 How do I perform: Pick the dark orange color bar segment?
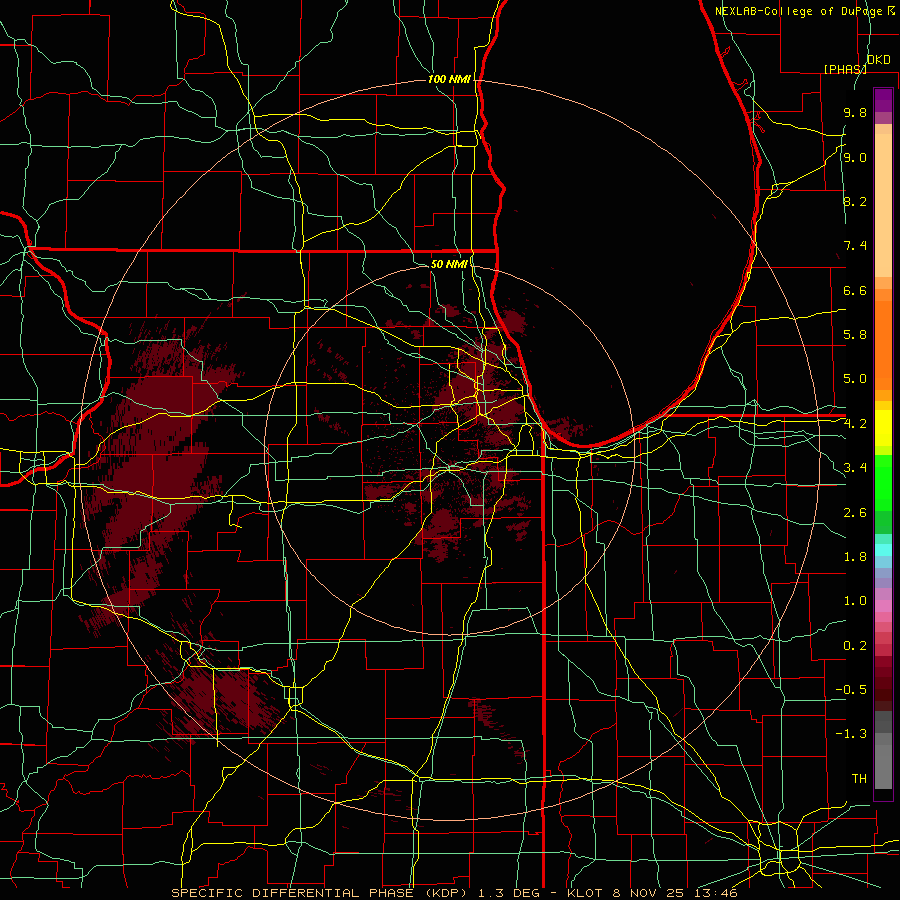(883, 345)
